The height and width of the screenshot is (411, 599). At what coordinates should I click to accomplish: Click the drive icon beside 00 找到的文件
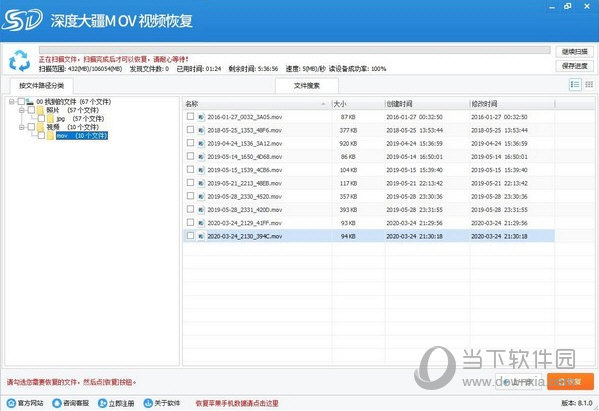click(30, 102)
